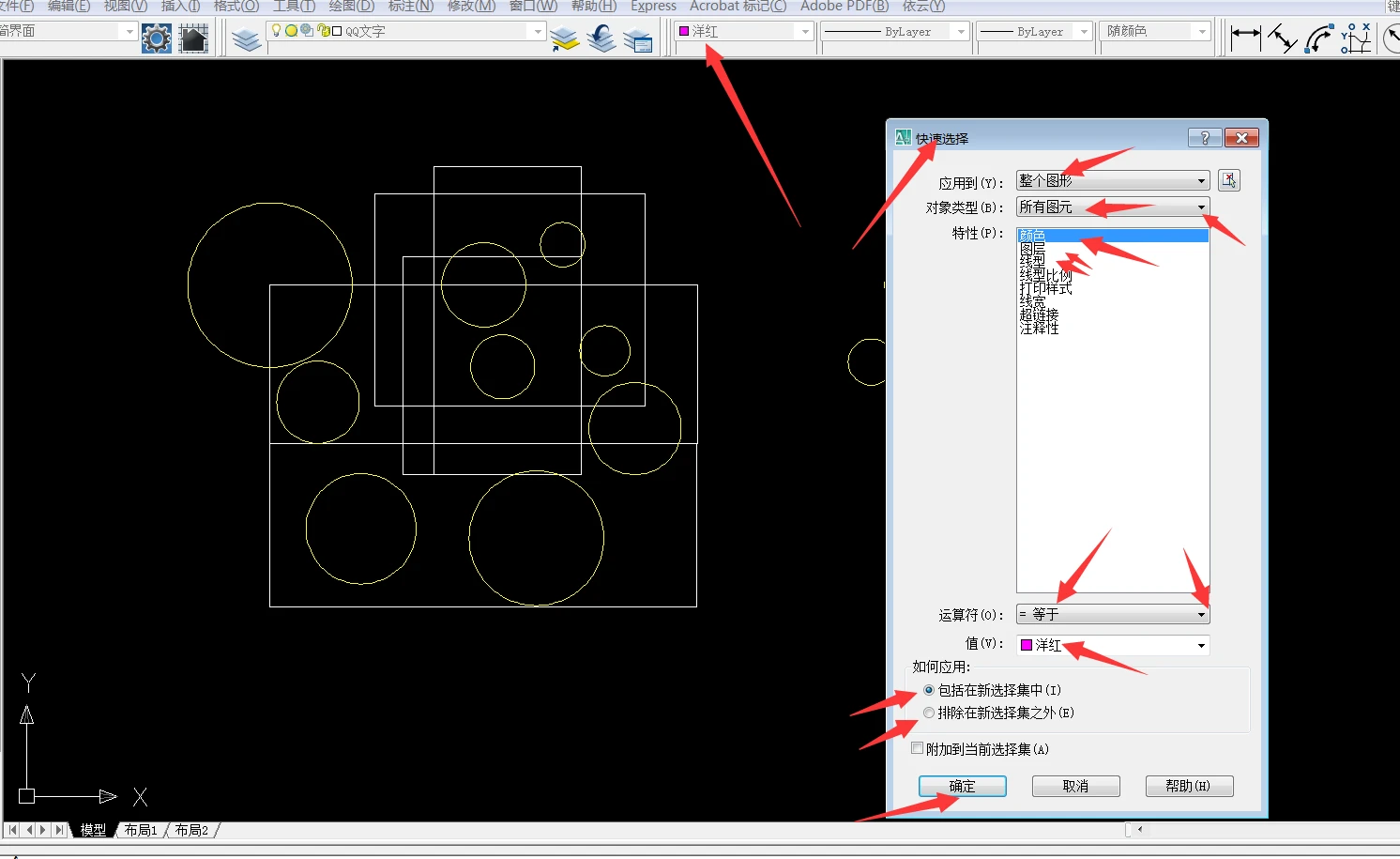Viewport: 1400px width, 859px height.
Task: Click the 确定 button in Quick Select
Action: point(963,786)
